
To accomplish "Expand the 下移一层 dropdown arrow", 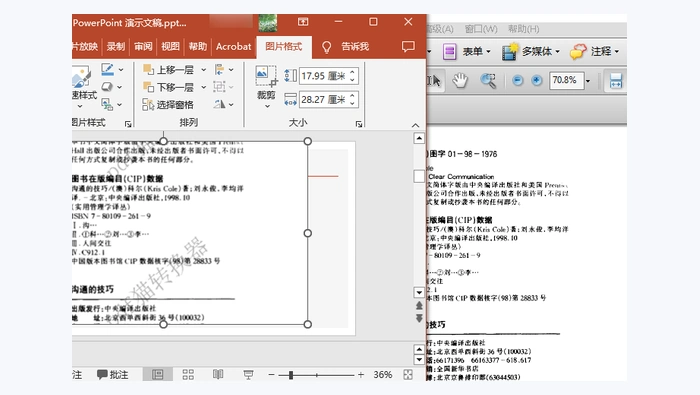I will (204, 87).
